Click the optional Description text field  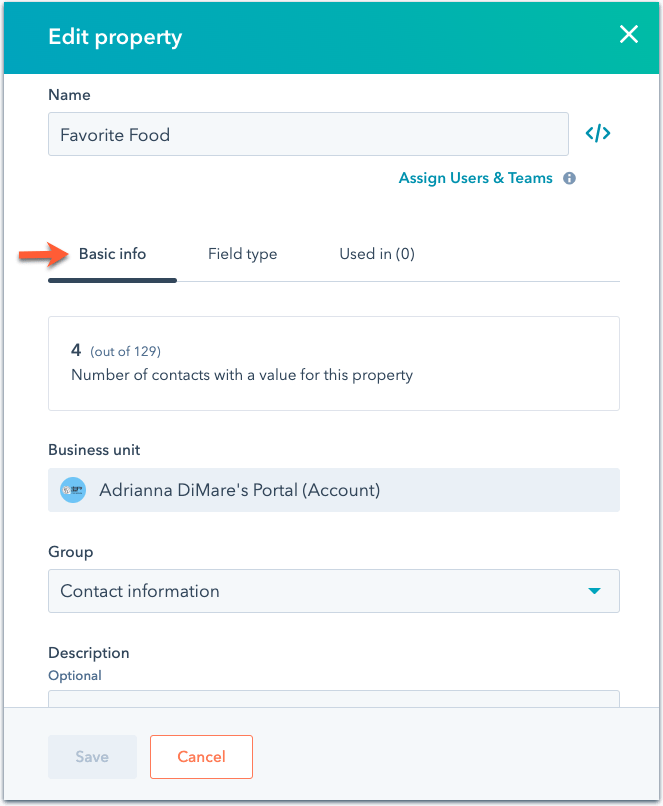tap(334, 699)
